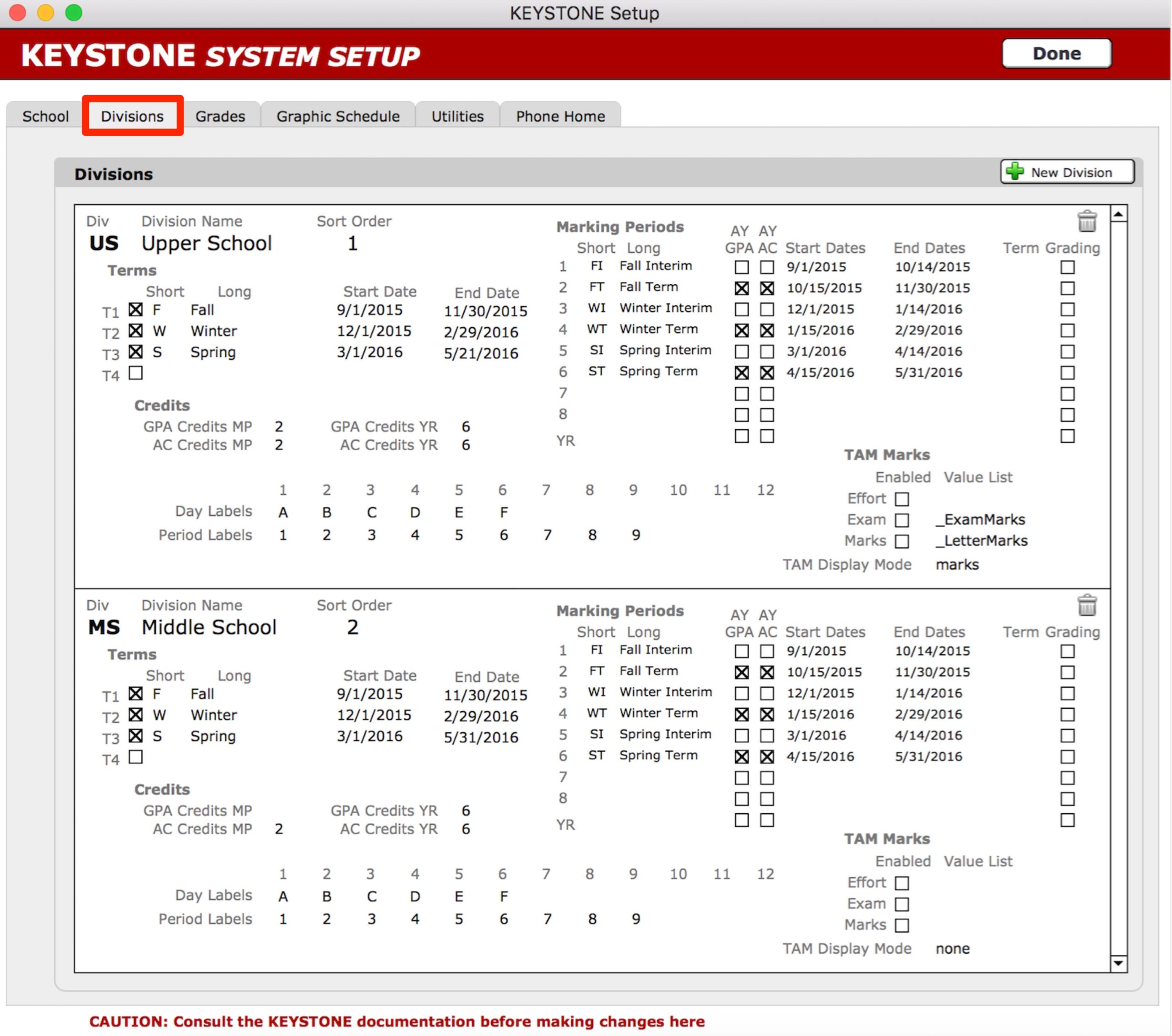Image resolution: width=1172 pixels, height=1036 pixels.
Task: Check AY GPA for Upper School Fall Interim
Action: tap(741, 267)
